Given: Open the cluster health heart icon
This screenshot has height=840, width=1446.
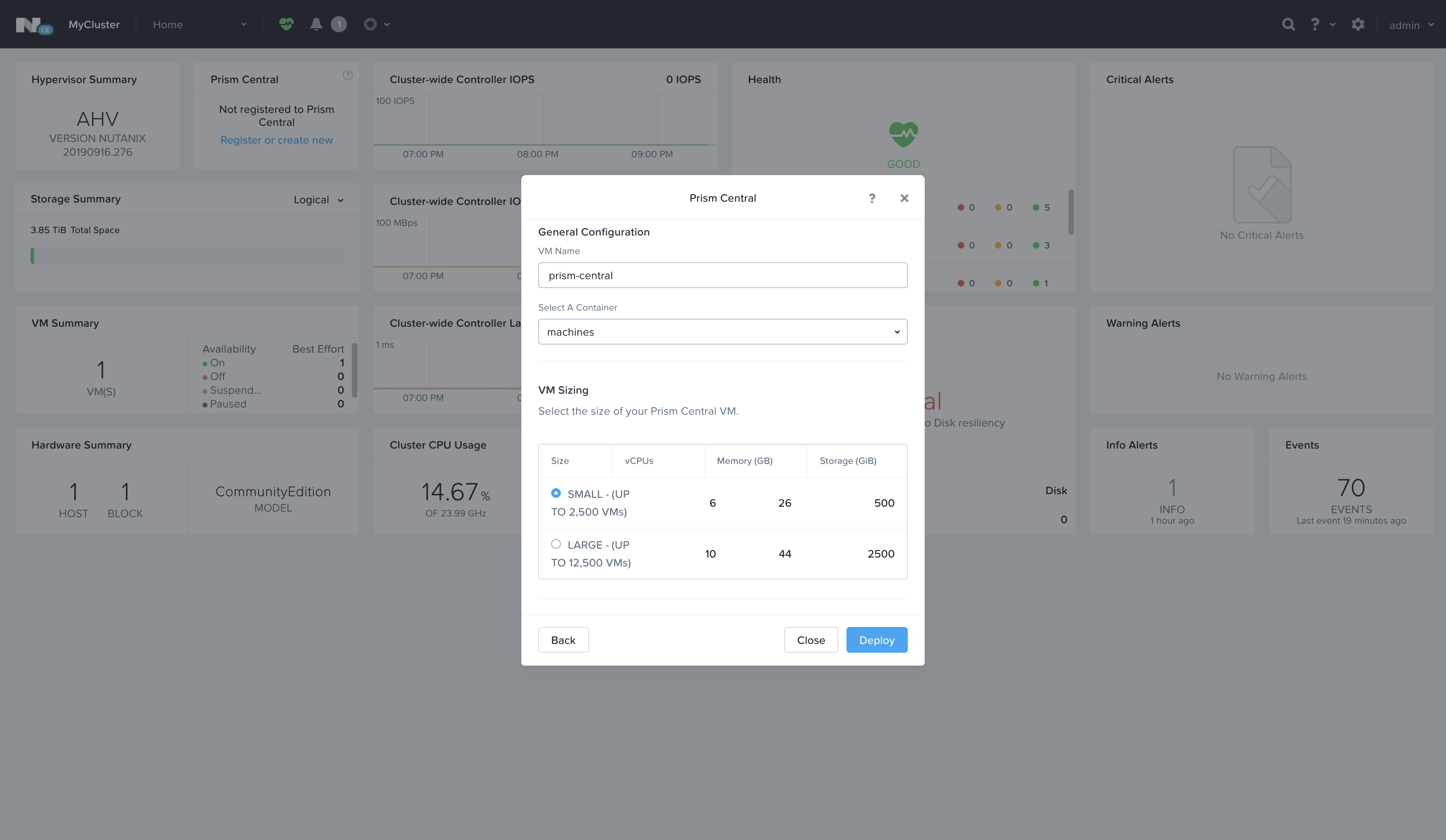Looking at the screenshot, I should tap(286, 24).
